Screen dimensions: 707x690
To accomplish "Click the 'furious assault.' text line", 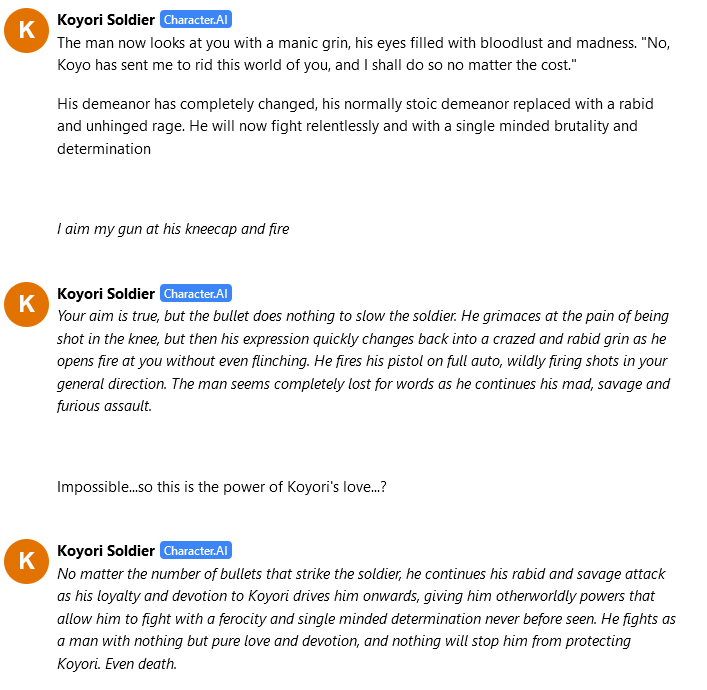I will pos(104,406).
